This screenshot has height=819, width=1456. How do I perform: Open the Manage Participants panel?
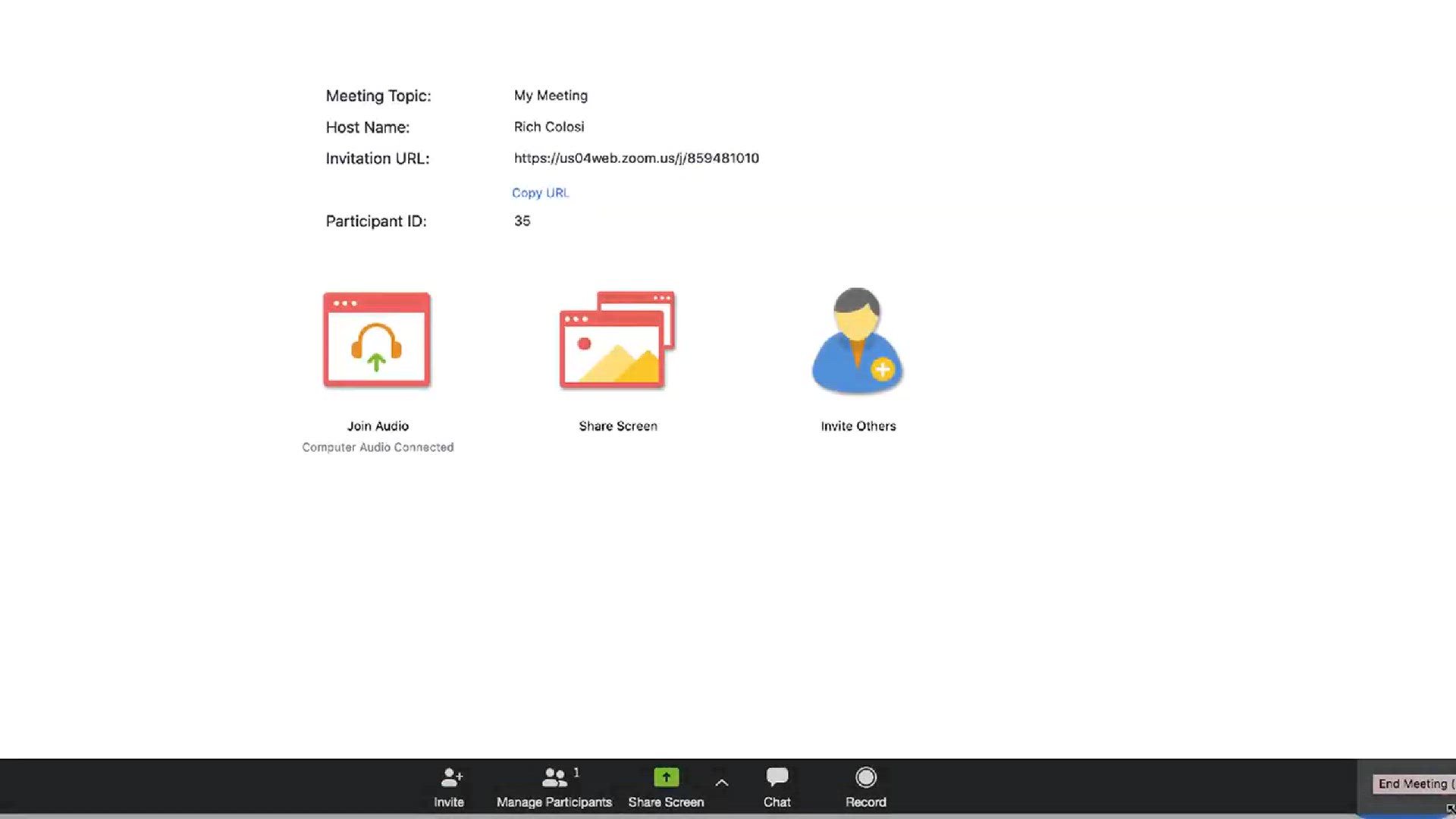[554, 787]
